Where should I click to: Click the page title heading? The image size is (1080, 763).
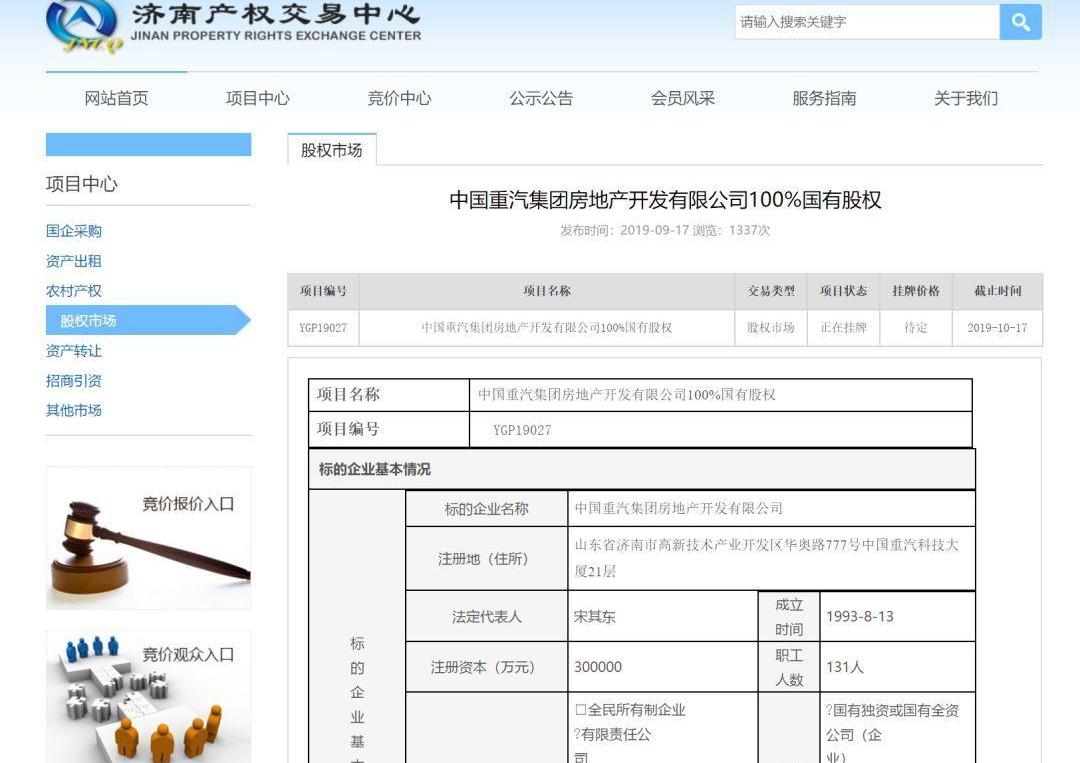[x=665, y=200]
